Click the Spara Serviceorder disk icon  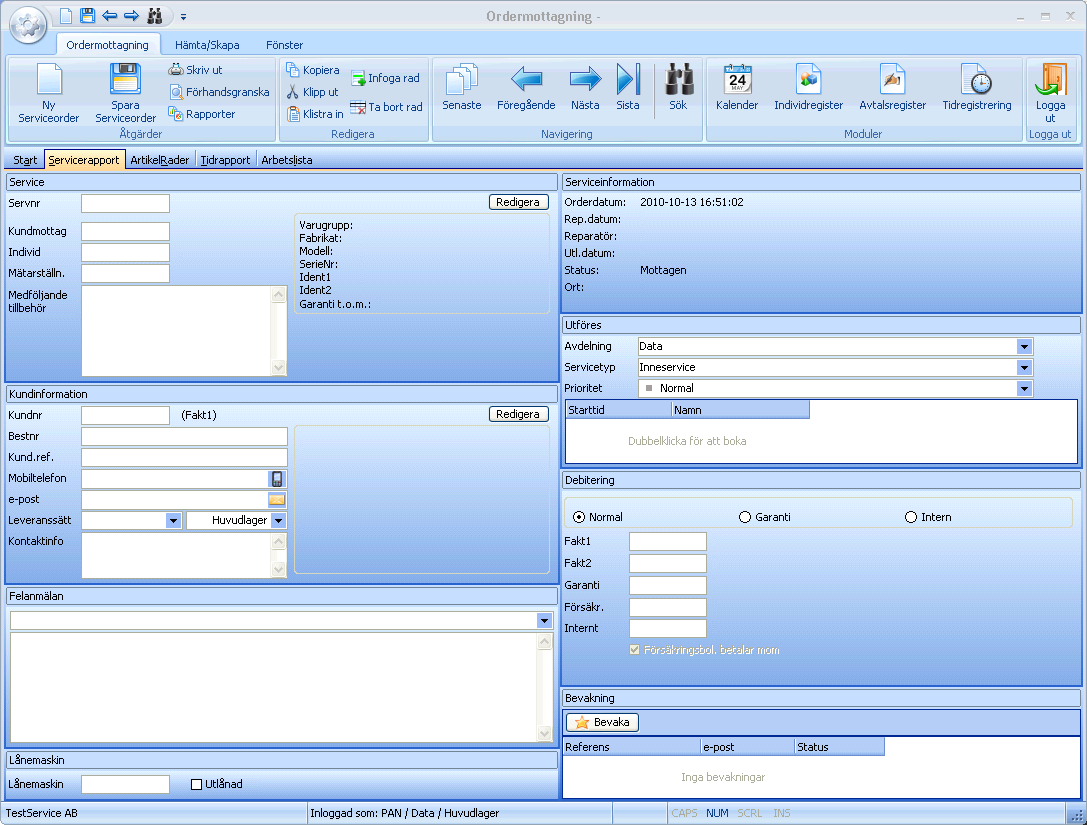[125, 80]
